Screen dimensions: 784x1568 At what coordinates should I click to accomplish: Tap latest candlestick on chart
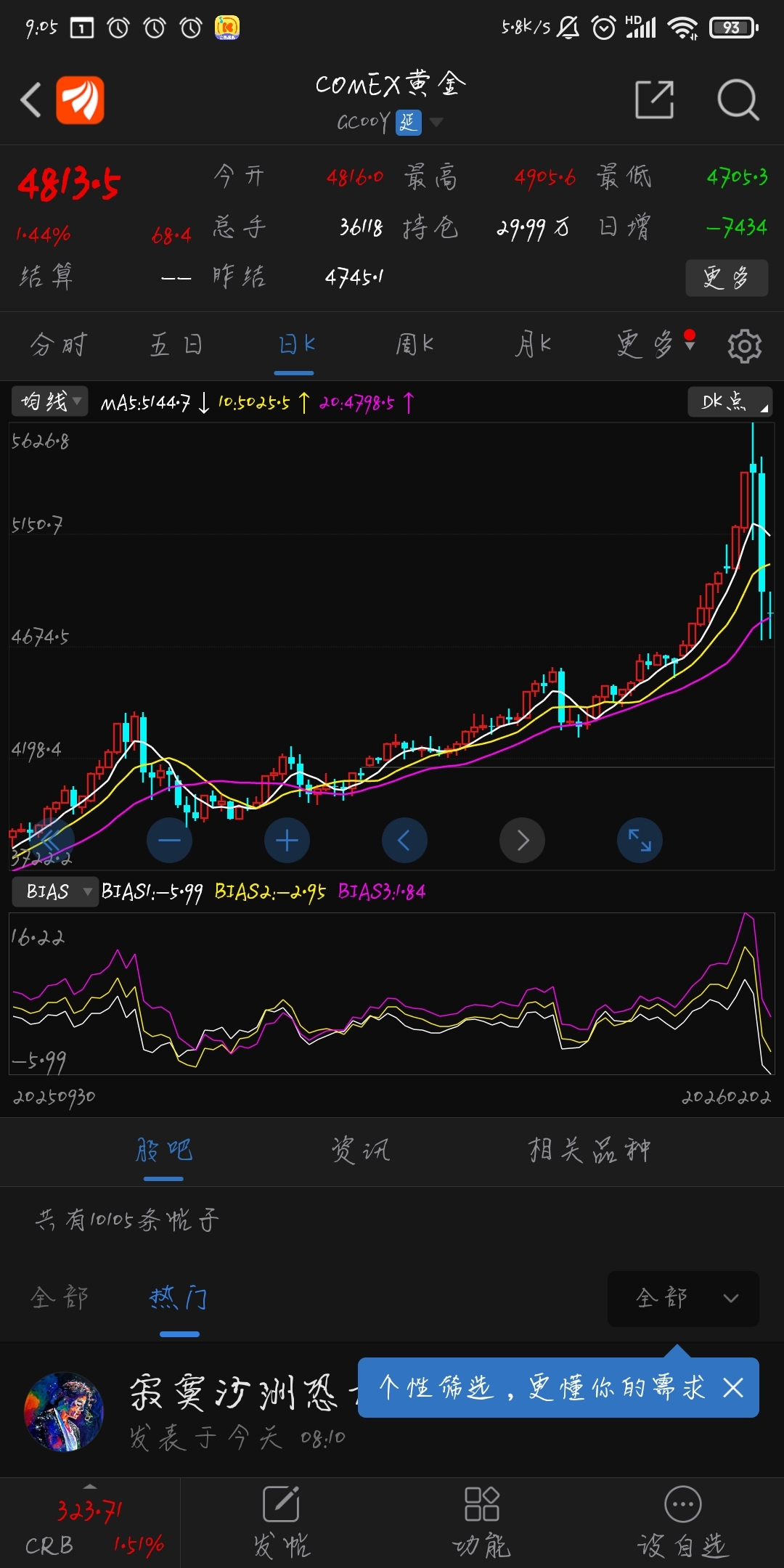coord(769,616)
